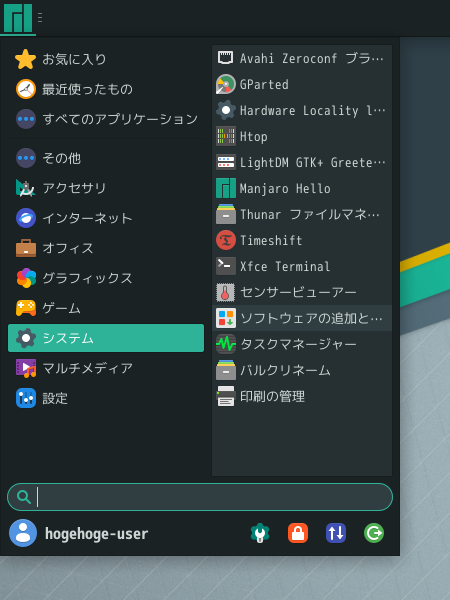Open the お気に入り favorites category
This screenshot has height=600, width=450.
(x=106, y=59)
